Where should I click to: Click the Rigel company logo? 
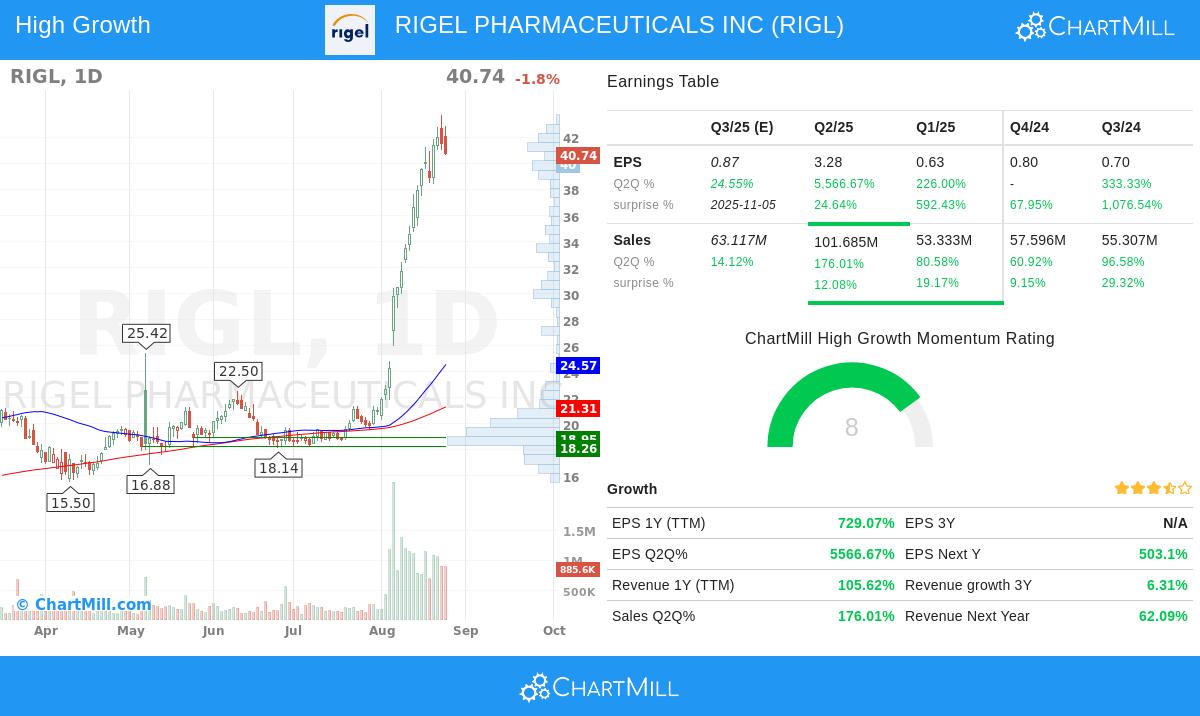tap(350, 30)
